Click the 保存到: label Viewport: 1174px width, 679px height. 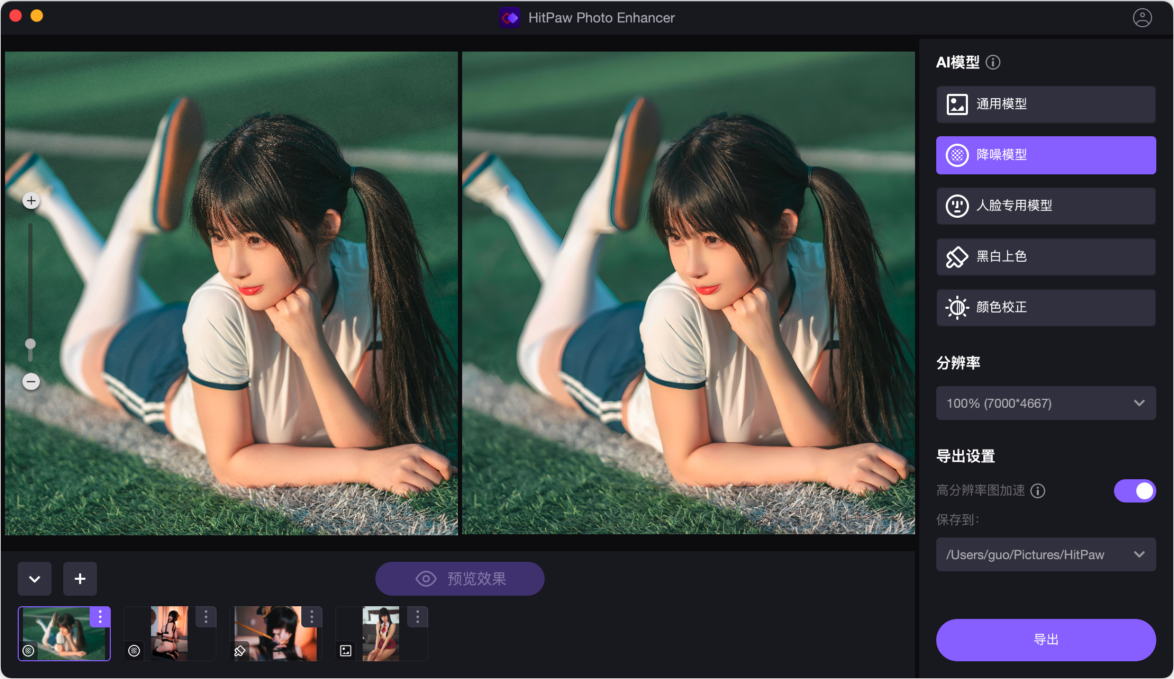coord(958,520)
